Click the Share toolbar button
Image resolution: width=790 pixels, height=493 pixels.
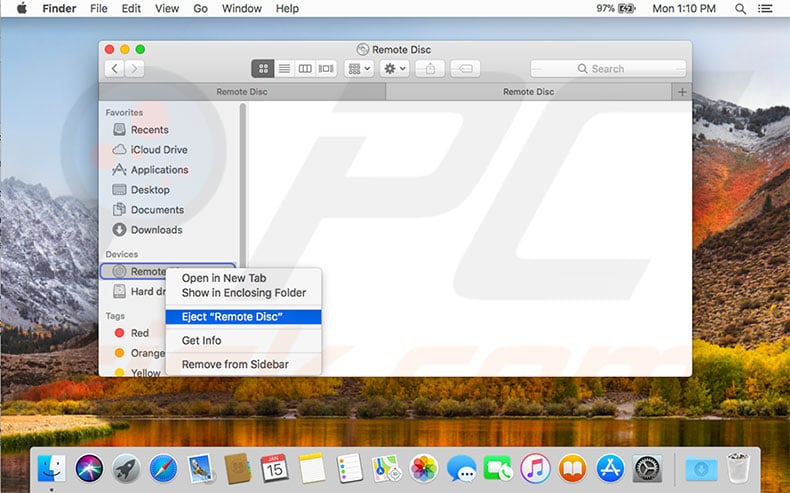pos(430,68)
